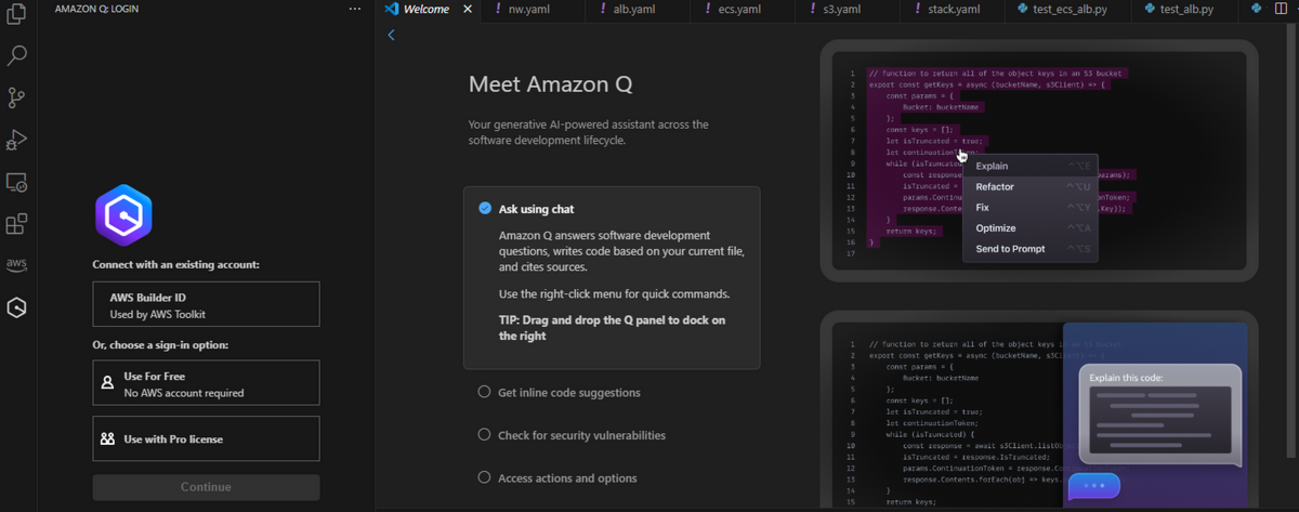The width and height of the screenshot is (1299, 512).
Task: Click the Explain code preview thumbnail
Action: pos(1039,413)
